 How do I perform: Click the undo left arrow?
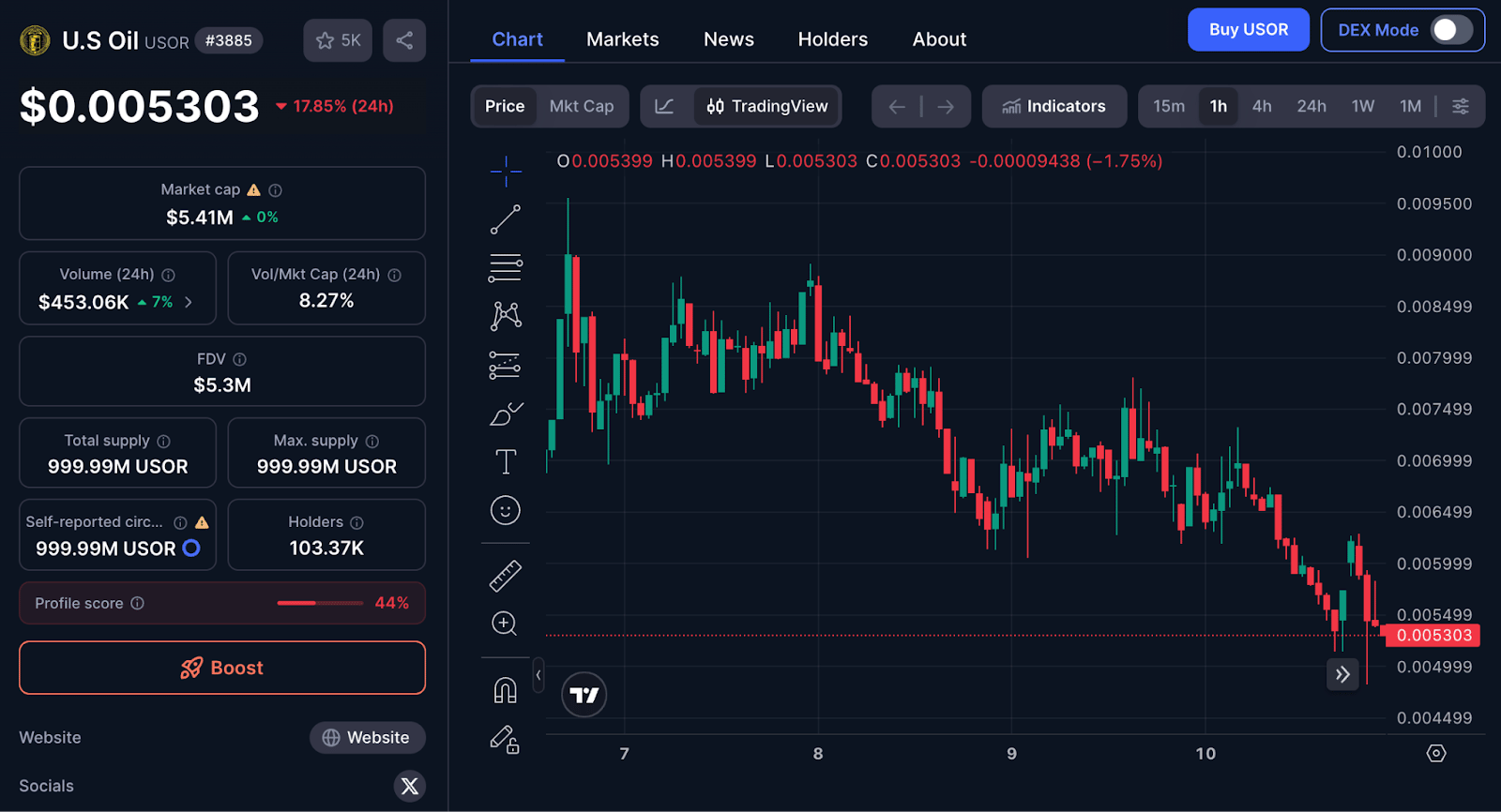(897, 106)
